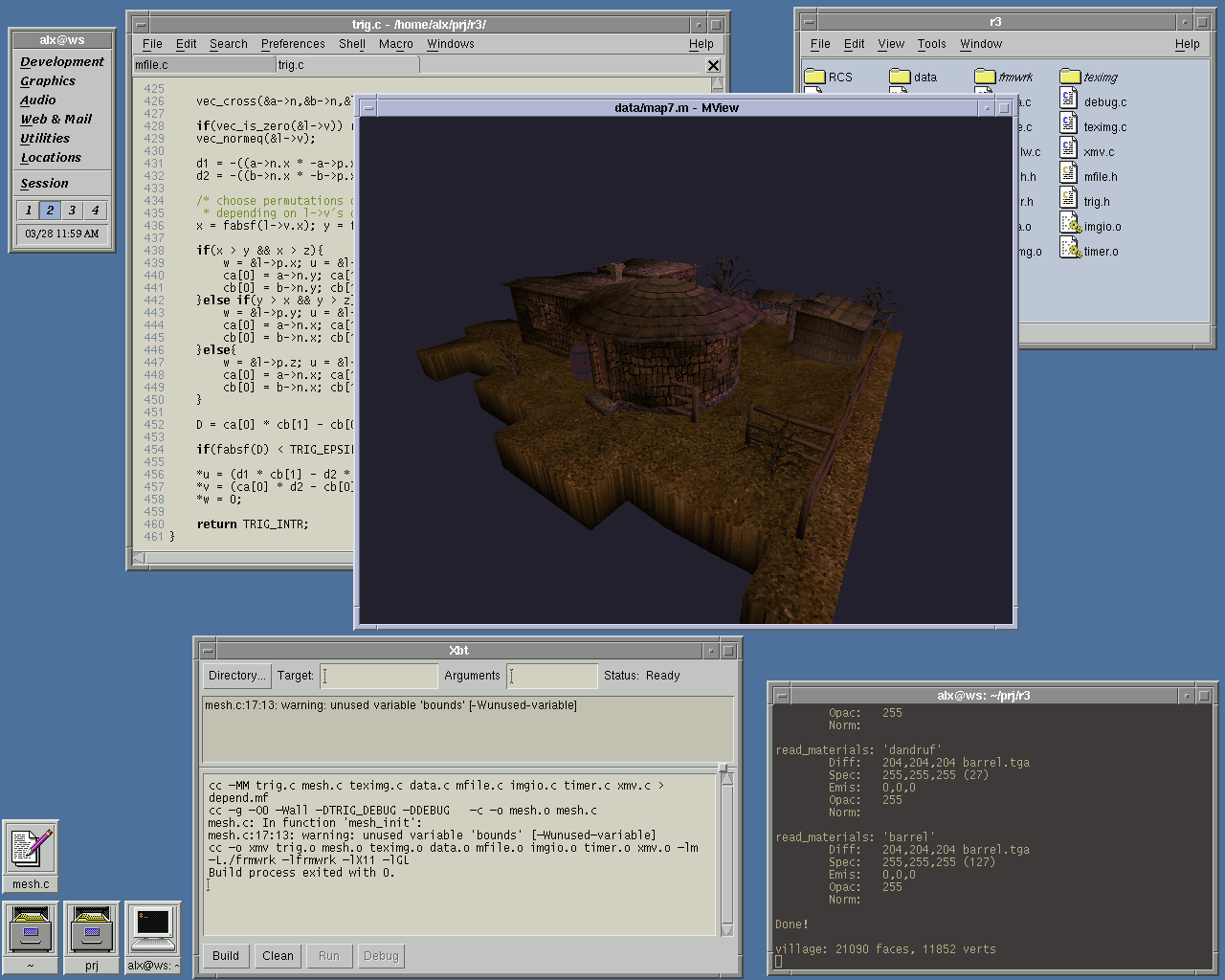Click the Clean button in Xbt

pos(278,956)
